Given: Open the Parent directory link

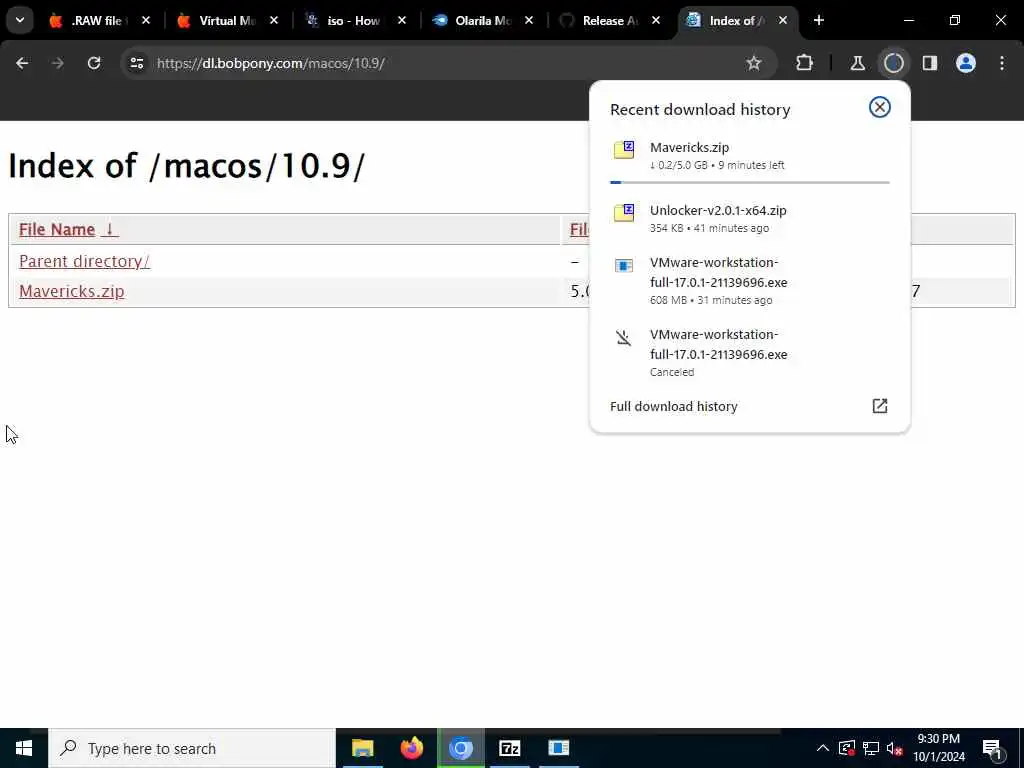Looking at the screenshot, I should 84,261.
